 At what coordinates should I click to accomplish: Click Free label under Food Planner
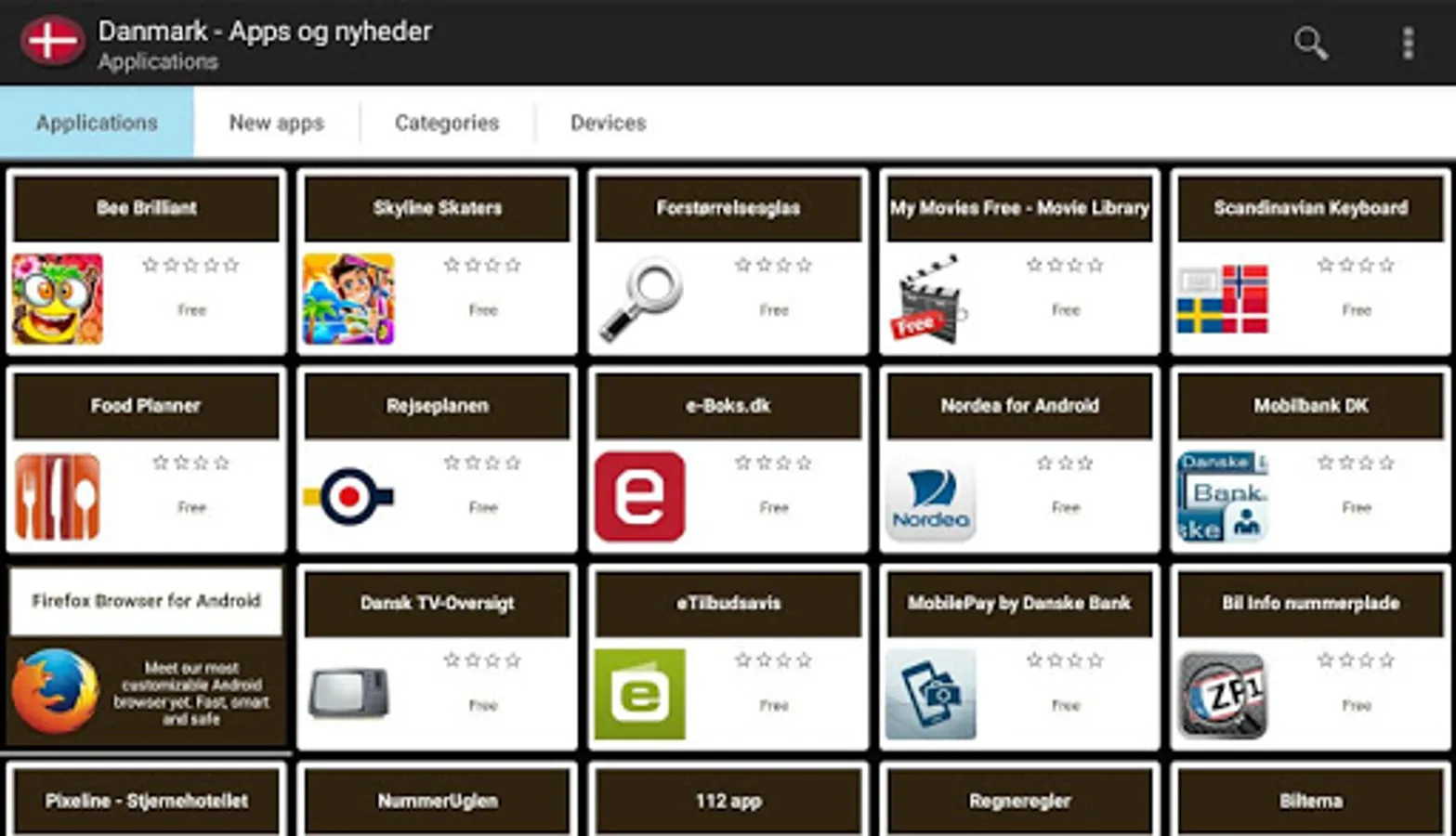coord(191,508)
